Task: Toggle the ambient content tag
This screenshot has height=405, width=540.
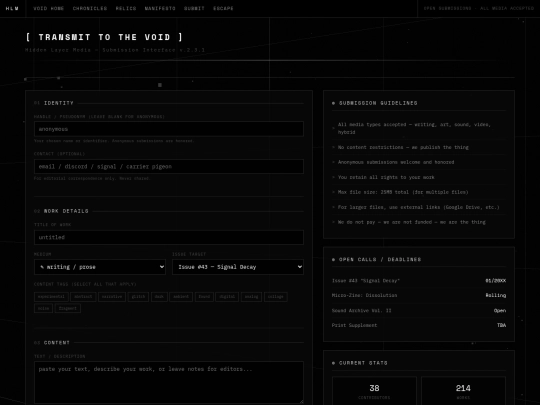Action: 181,297
